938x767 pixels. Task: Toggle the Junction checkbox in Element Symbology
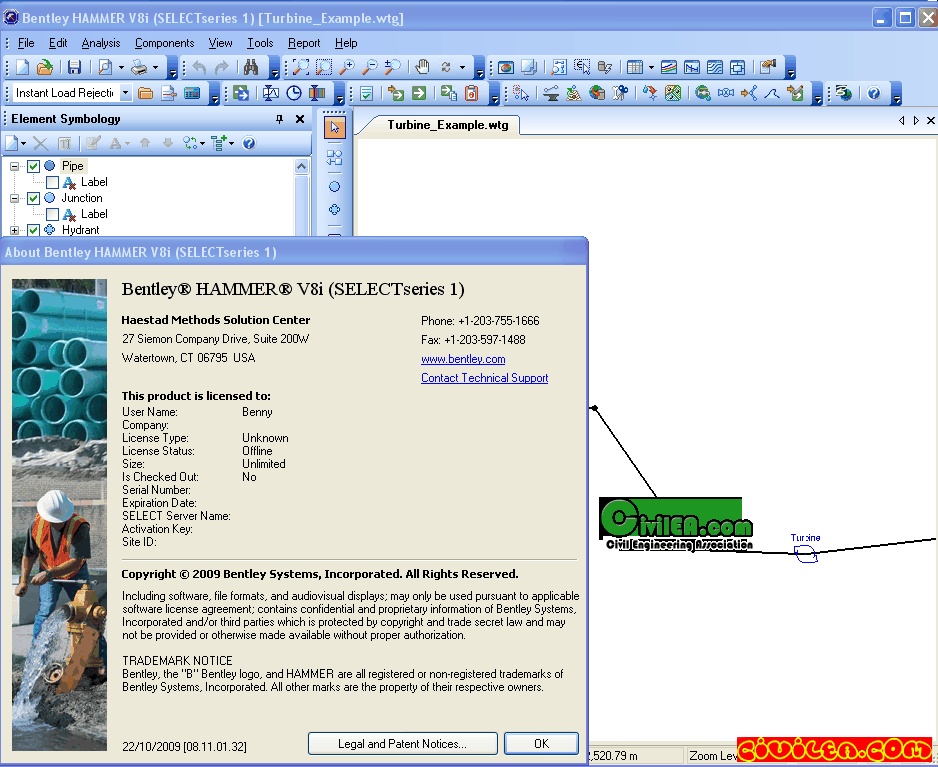34,198
